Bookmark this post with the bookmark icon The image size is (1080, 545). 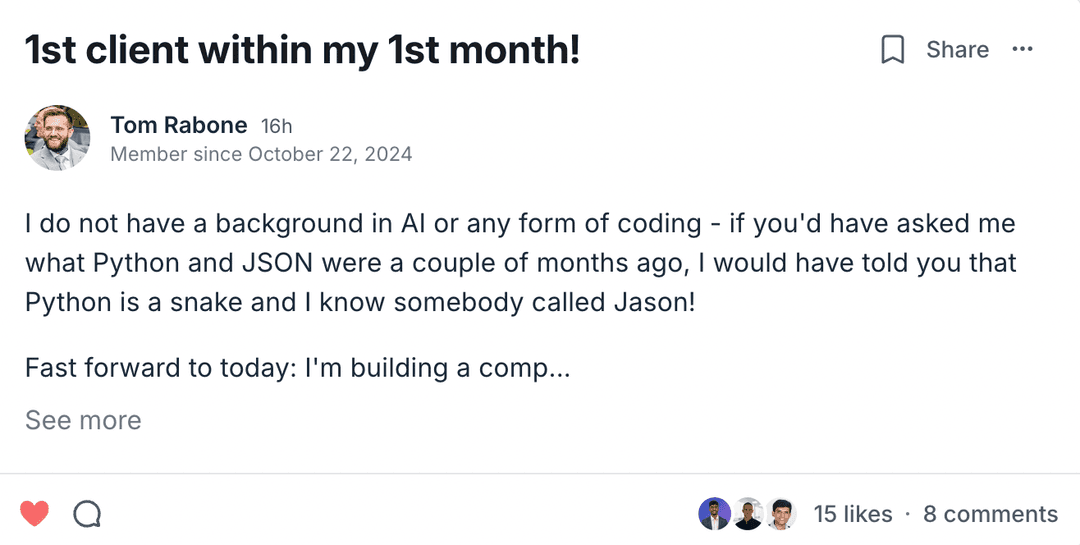892,50
